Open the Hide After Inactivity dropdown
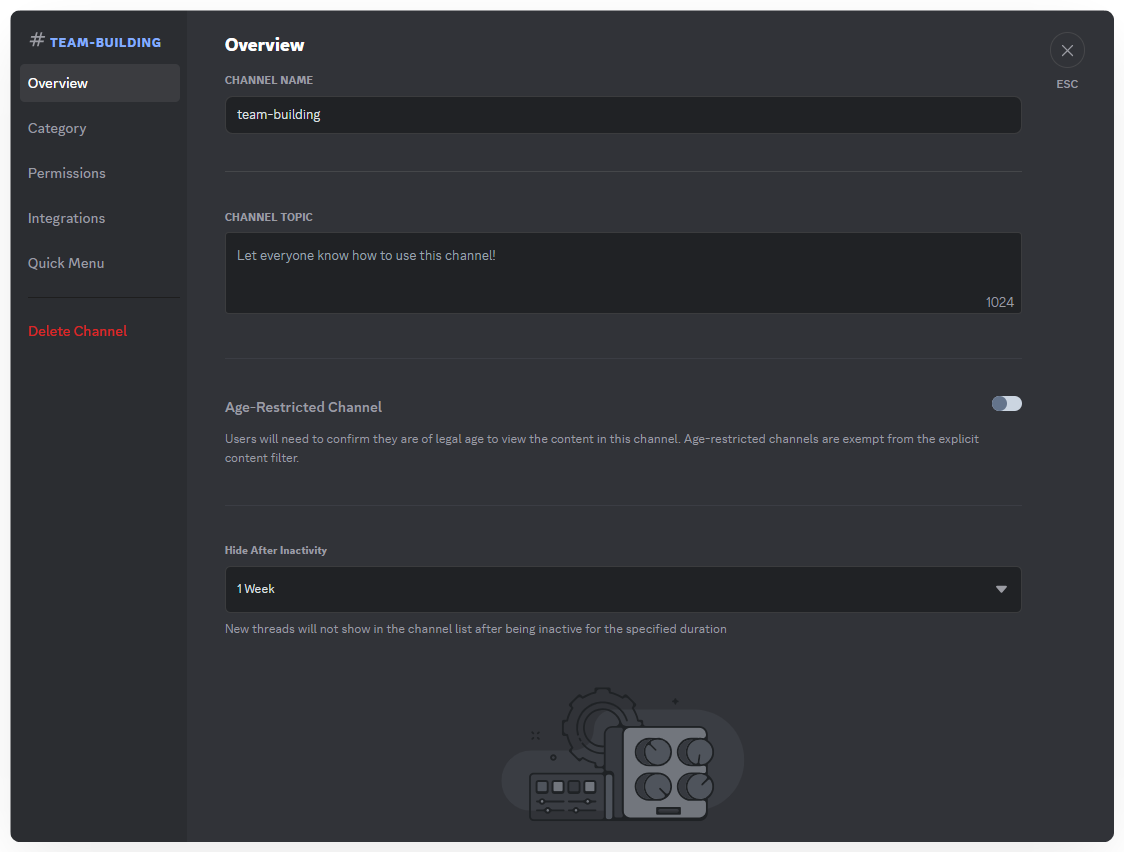The height and width of the screenshot is (852, 1124). point(622,589)
